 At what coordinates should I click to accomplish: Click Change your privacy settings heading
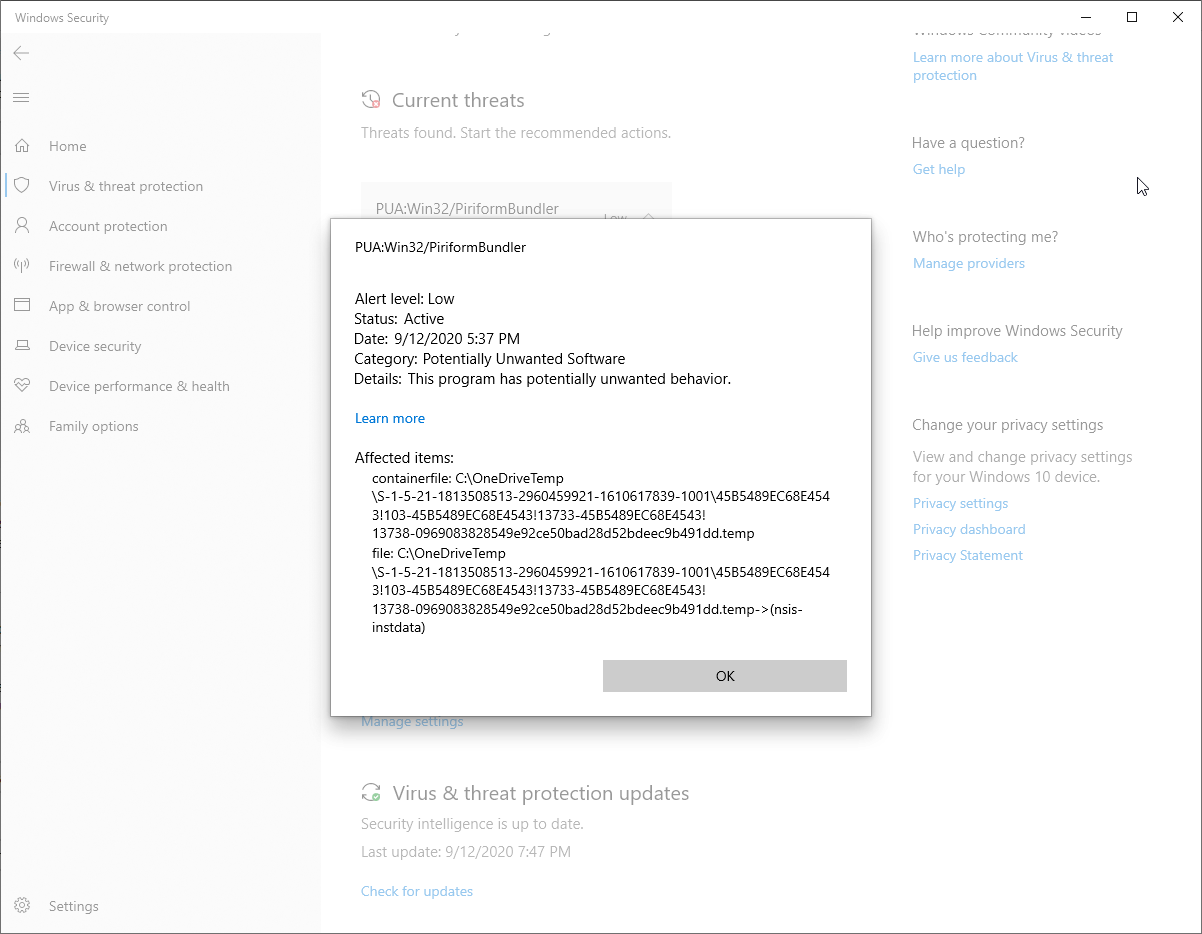[x=1008, y=425]
